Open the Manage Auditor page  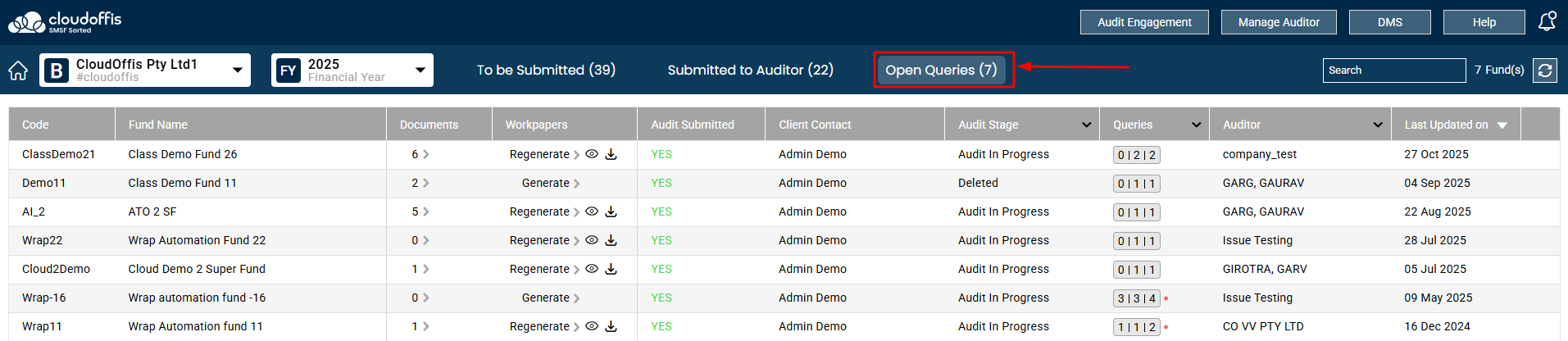click(x=1278, y=22)
